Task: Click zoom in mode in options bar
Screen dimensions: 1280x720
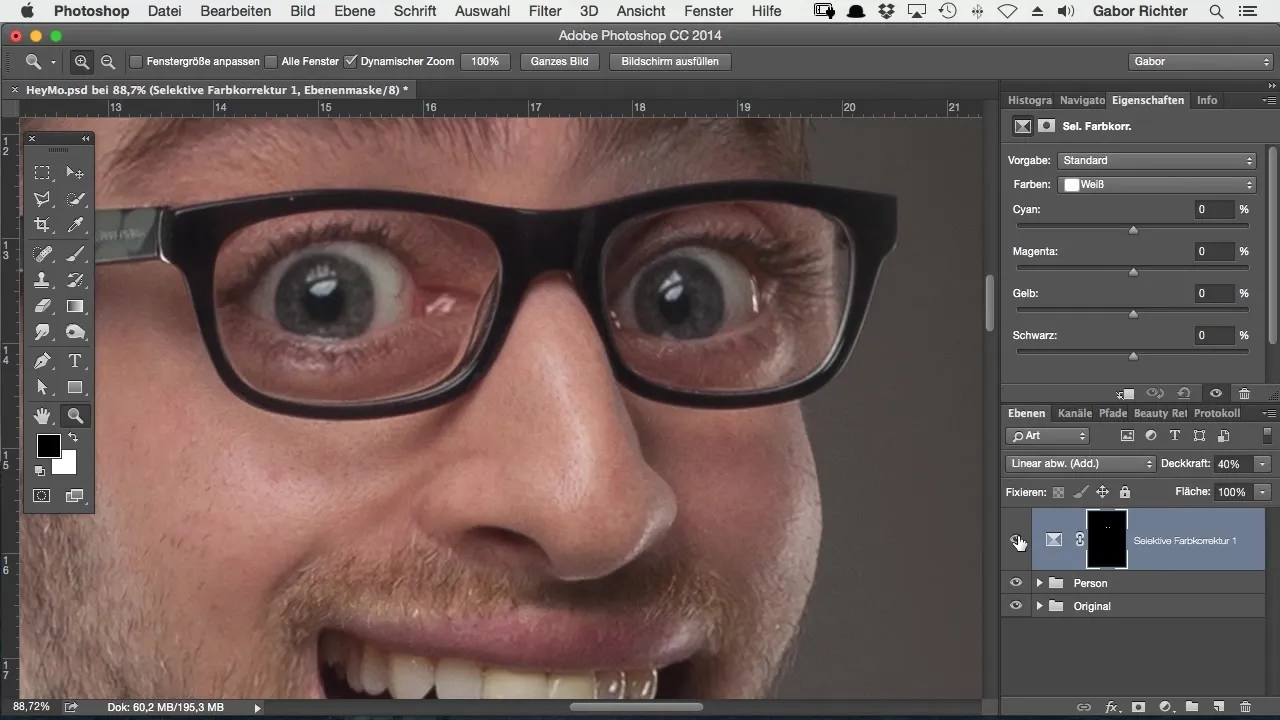Action: pyautogui.click(x=82, y=61)
